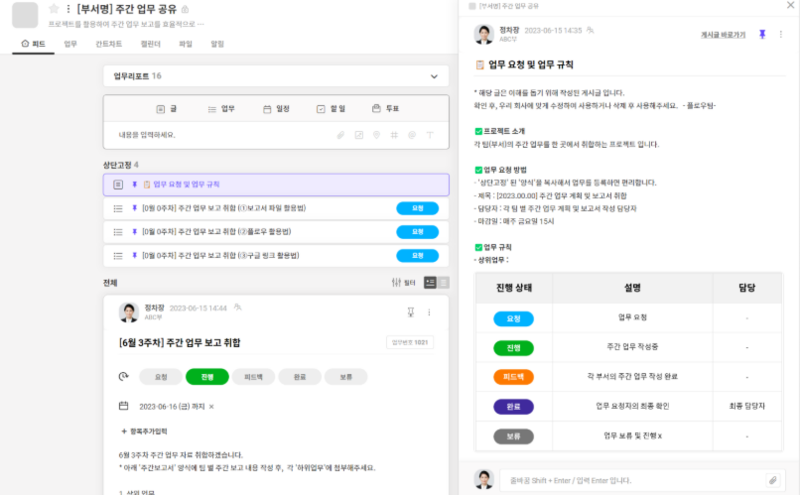Open the 캘린더 tab
The height and width of the screenshot is (495, 800).
(151, 44)
